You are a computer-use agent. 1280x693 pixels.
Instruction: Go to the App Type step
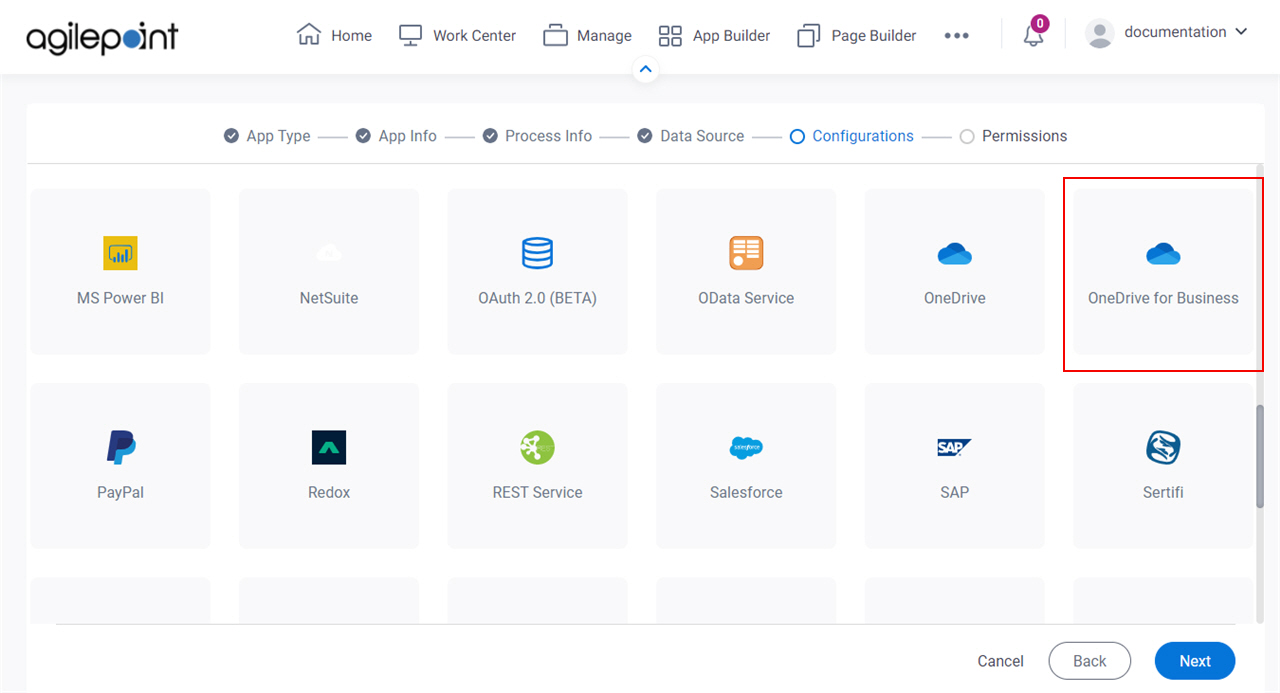267,136
